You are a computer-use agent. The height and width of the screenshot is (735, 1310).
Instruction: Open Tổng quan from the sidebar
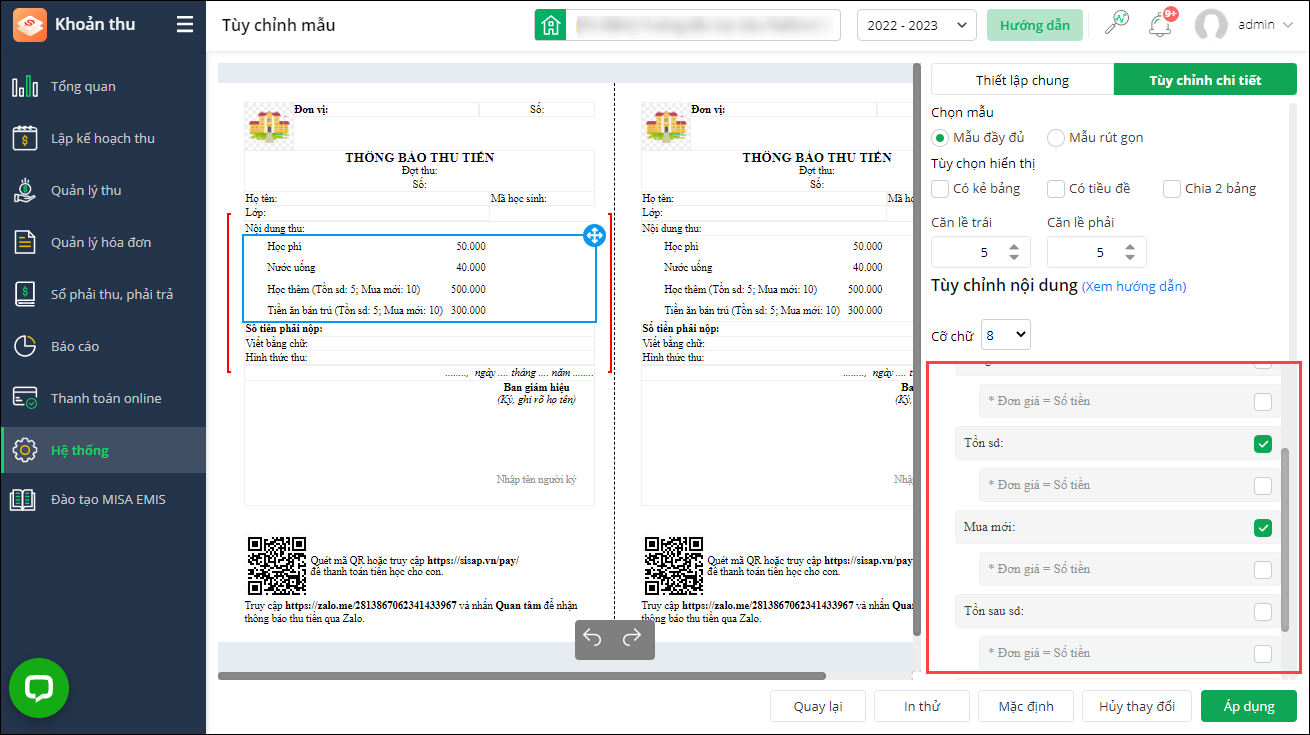point(103,86)
